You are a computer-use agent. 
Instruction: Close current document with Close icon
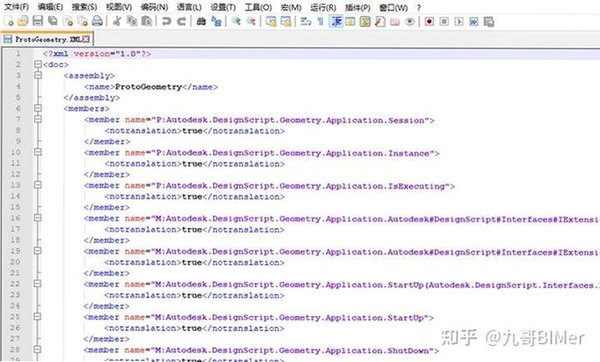pyautogui.click(x=68, y=21)
